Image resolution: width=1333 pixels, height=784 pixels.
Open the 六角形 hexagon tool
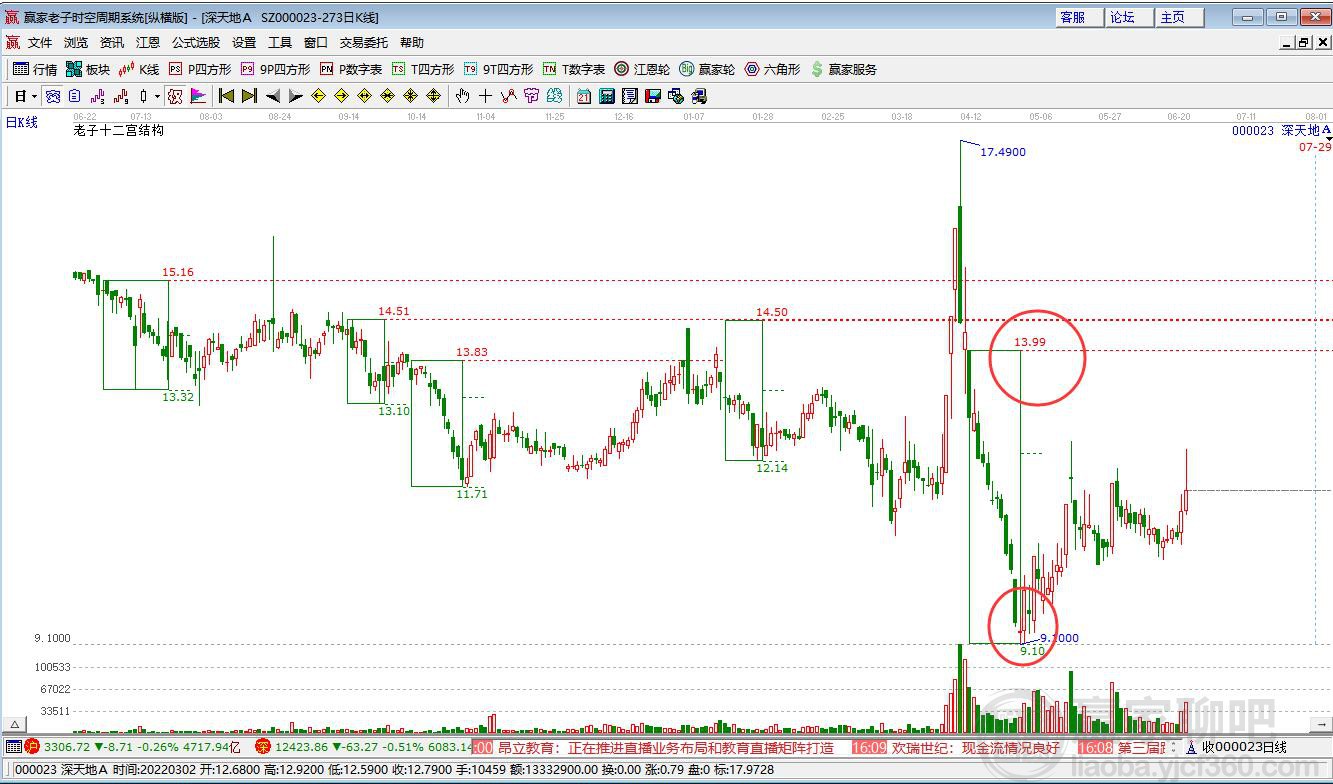click(x=773, y=69)
